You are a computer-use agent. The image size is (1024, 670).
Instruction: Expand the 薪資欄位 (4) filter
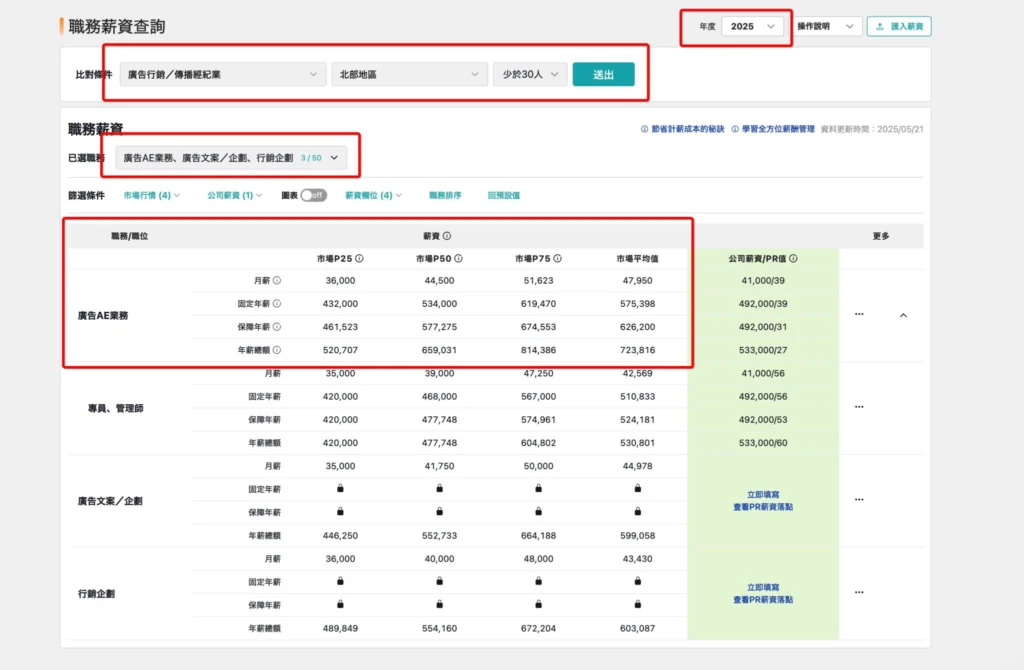374,195
